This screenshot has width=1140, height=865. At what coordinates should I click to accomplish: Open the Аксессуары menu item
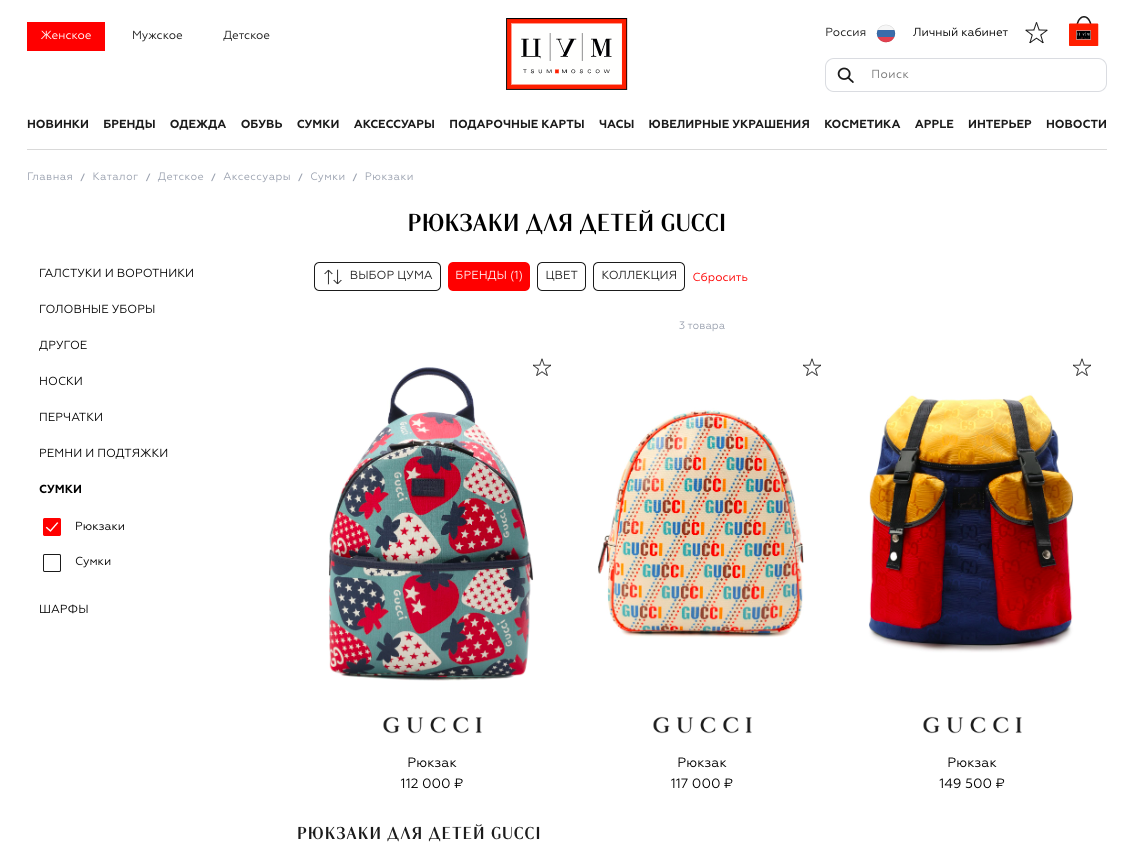point(394,124)
